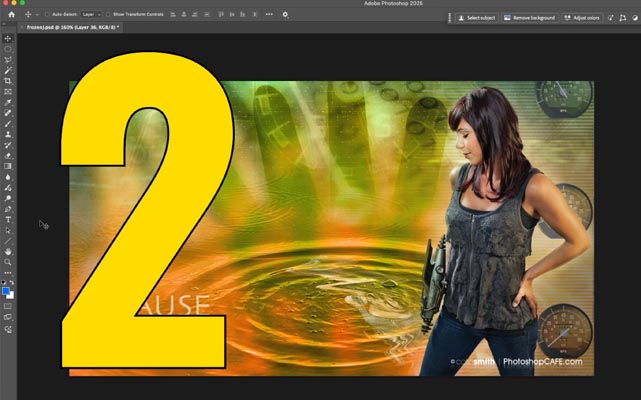Align vertical centers icon
The height and width of the screenshot is (400, 641).
point(232,14)
